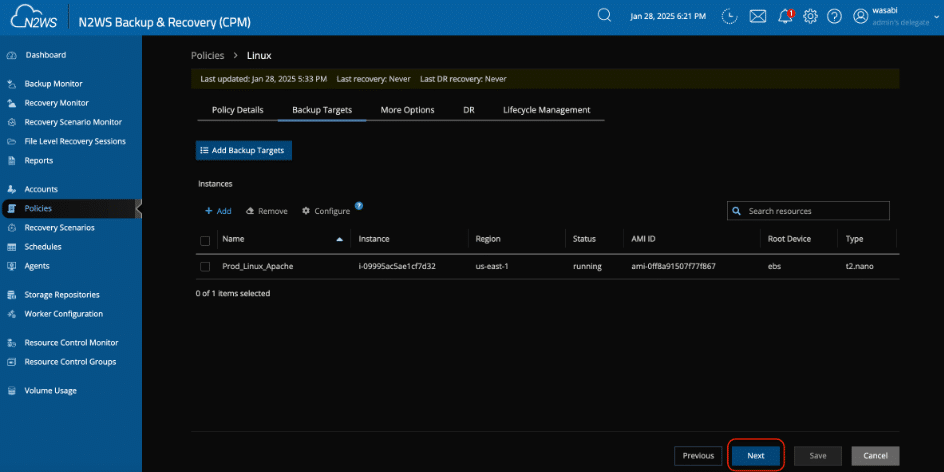Click the info icon beside Configure

coord(359,206)
